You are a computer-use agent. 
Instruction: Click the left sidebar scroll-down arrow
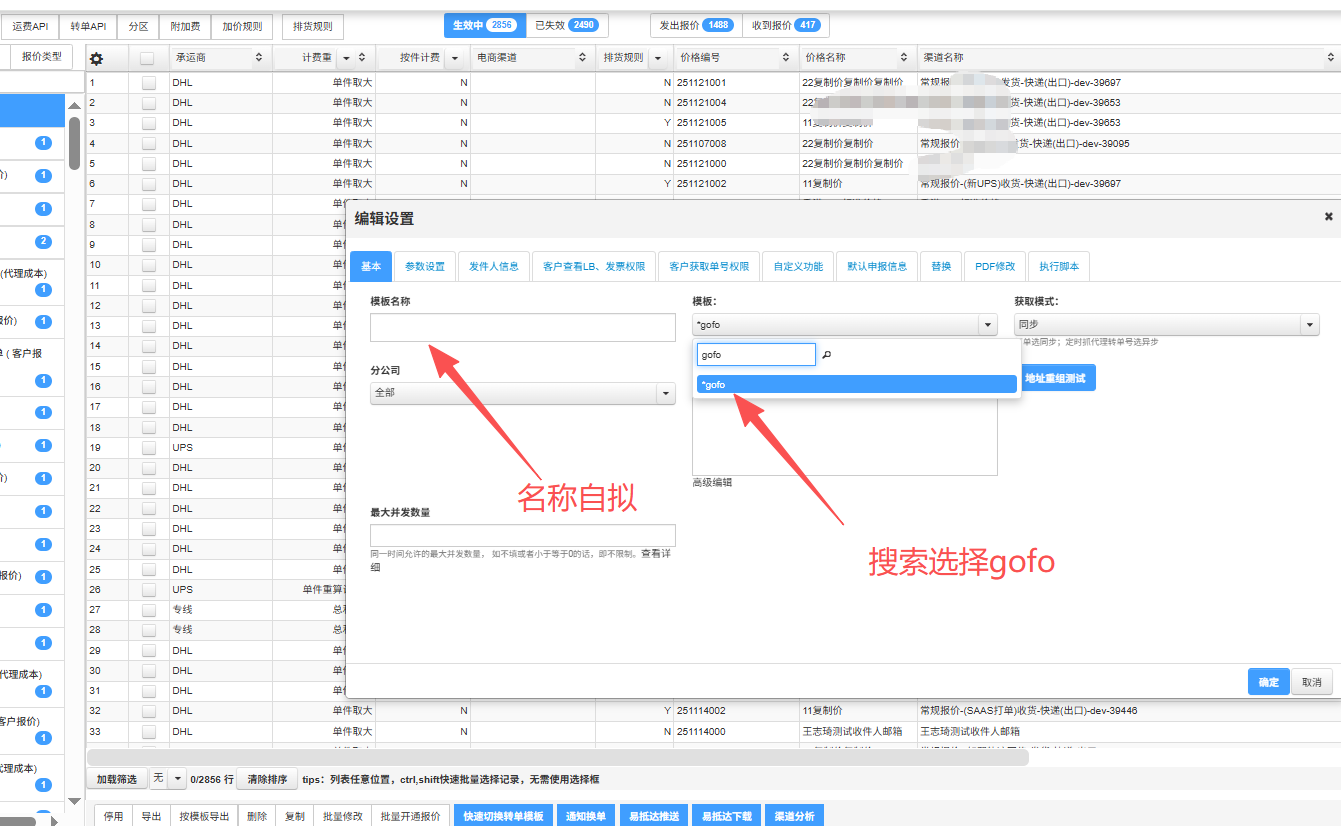pos(75,801)
